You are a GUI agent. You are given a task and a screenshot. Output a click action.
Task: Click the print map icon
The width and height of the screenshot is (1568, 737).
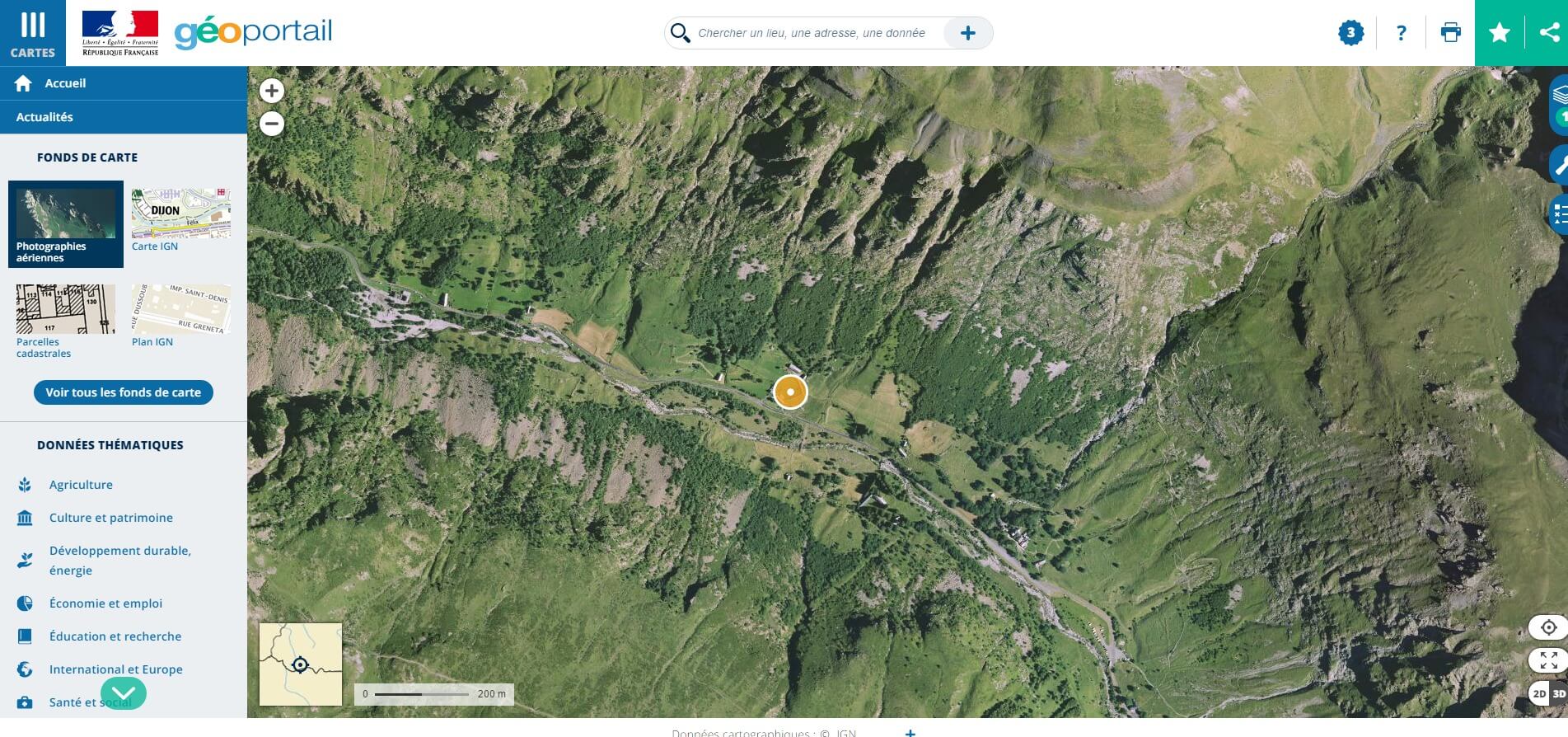click(1450, 33)
